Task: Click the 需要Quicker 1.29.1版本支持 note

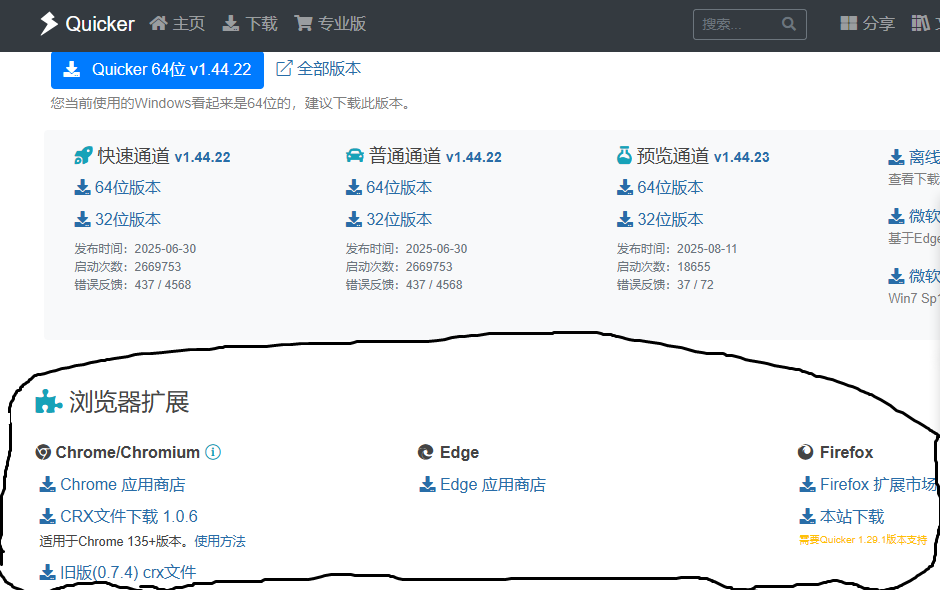Action: 863,540
